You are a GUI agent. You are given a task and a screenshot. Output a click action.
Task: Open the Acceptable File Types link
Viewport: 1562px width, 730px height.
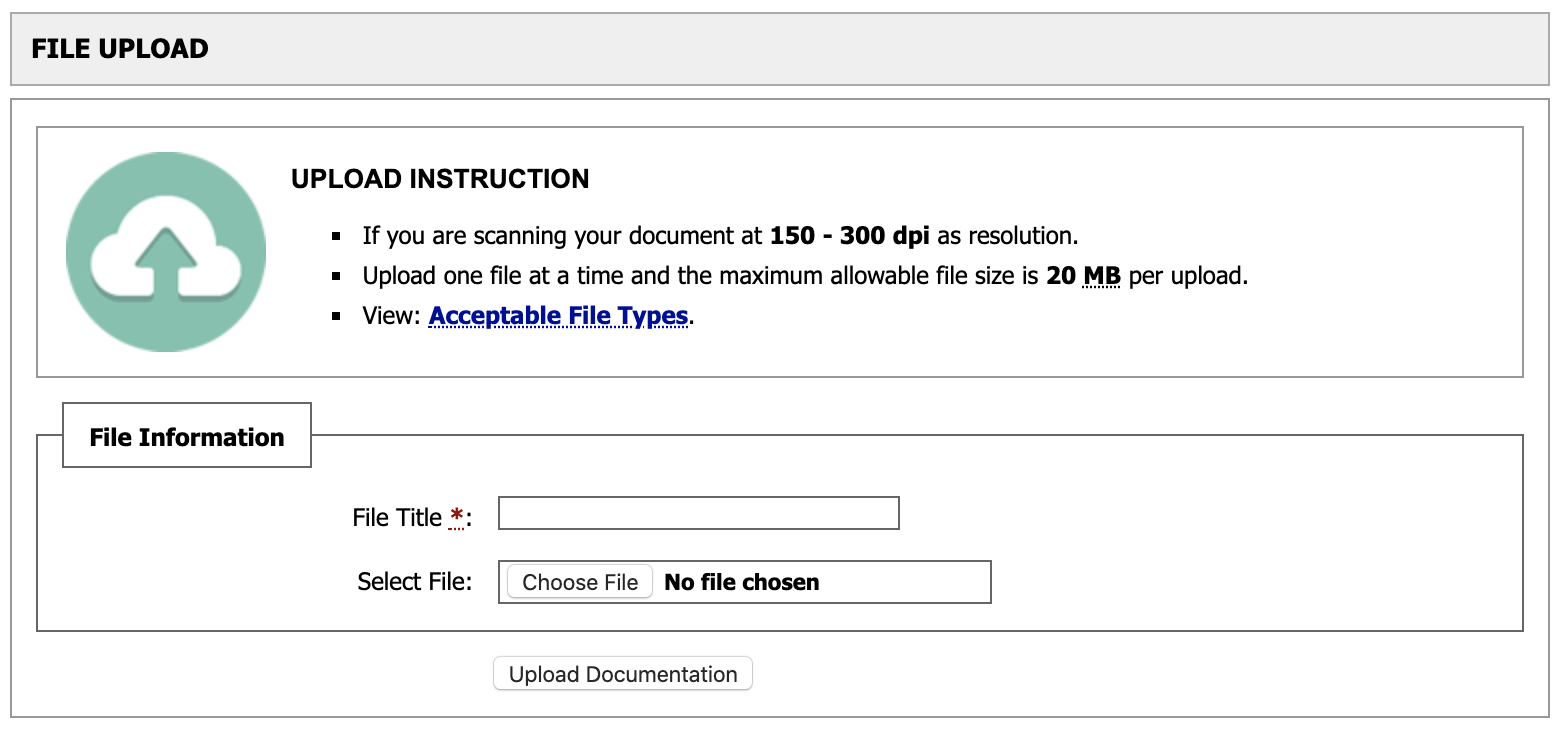[558, 315]
